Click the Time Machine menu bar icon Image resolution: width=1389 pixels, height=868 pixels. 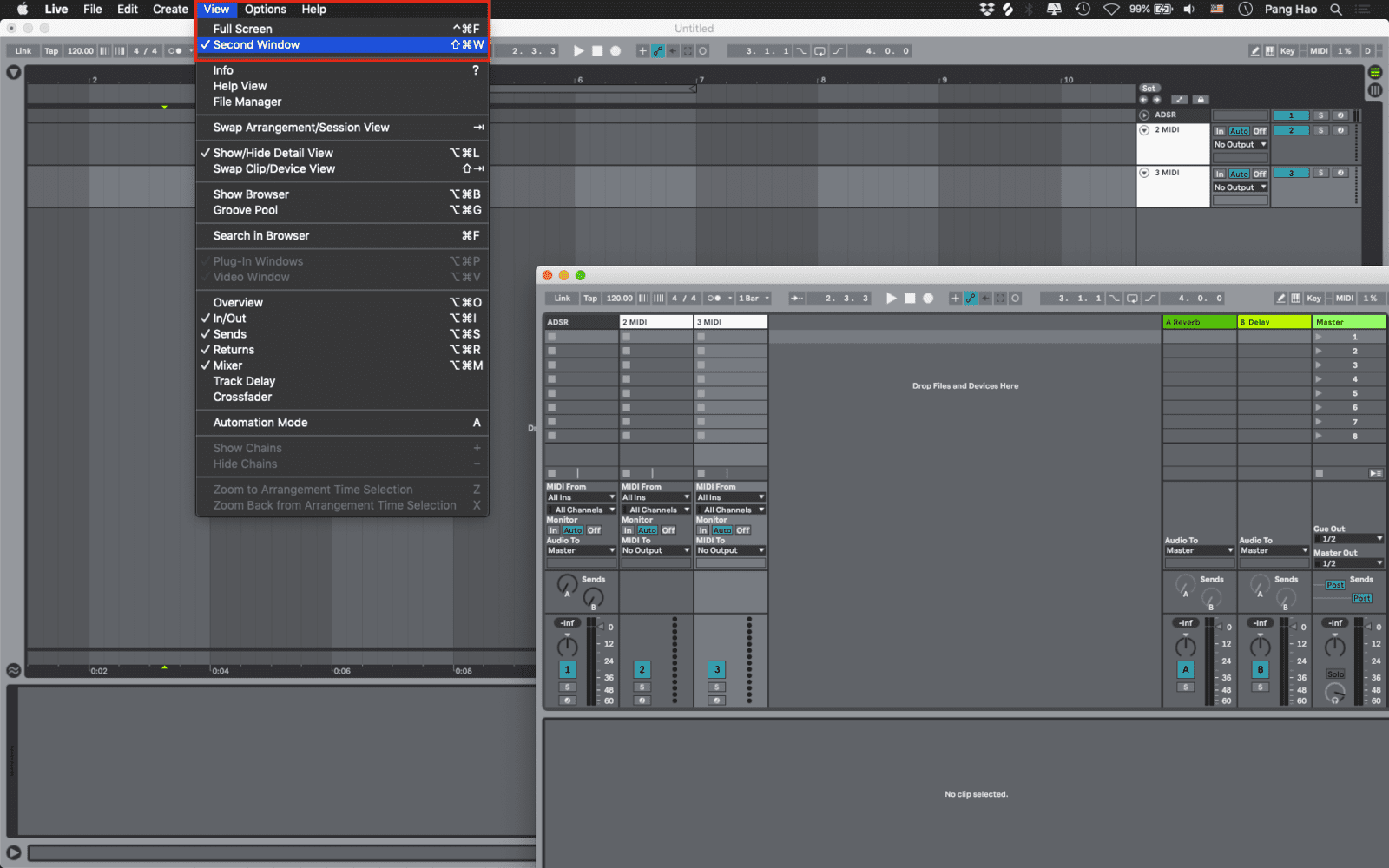1083,9
